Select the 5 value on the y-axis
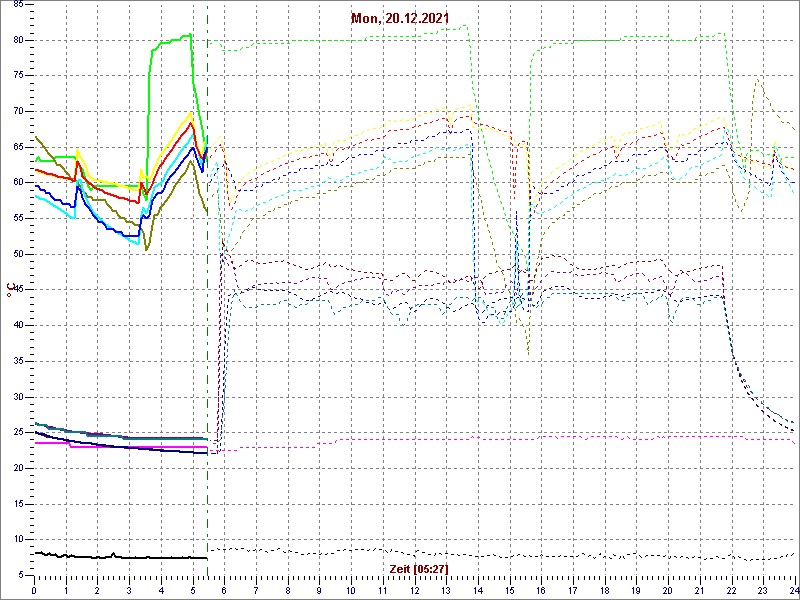Image resolution: width=800 pixels, height=600 pixels. coord(22,574)
